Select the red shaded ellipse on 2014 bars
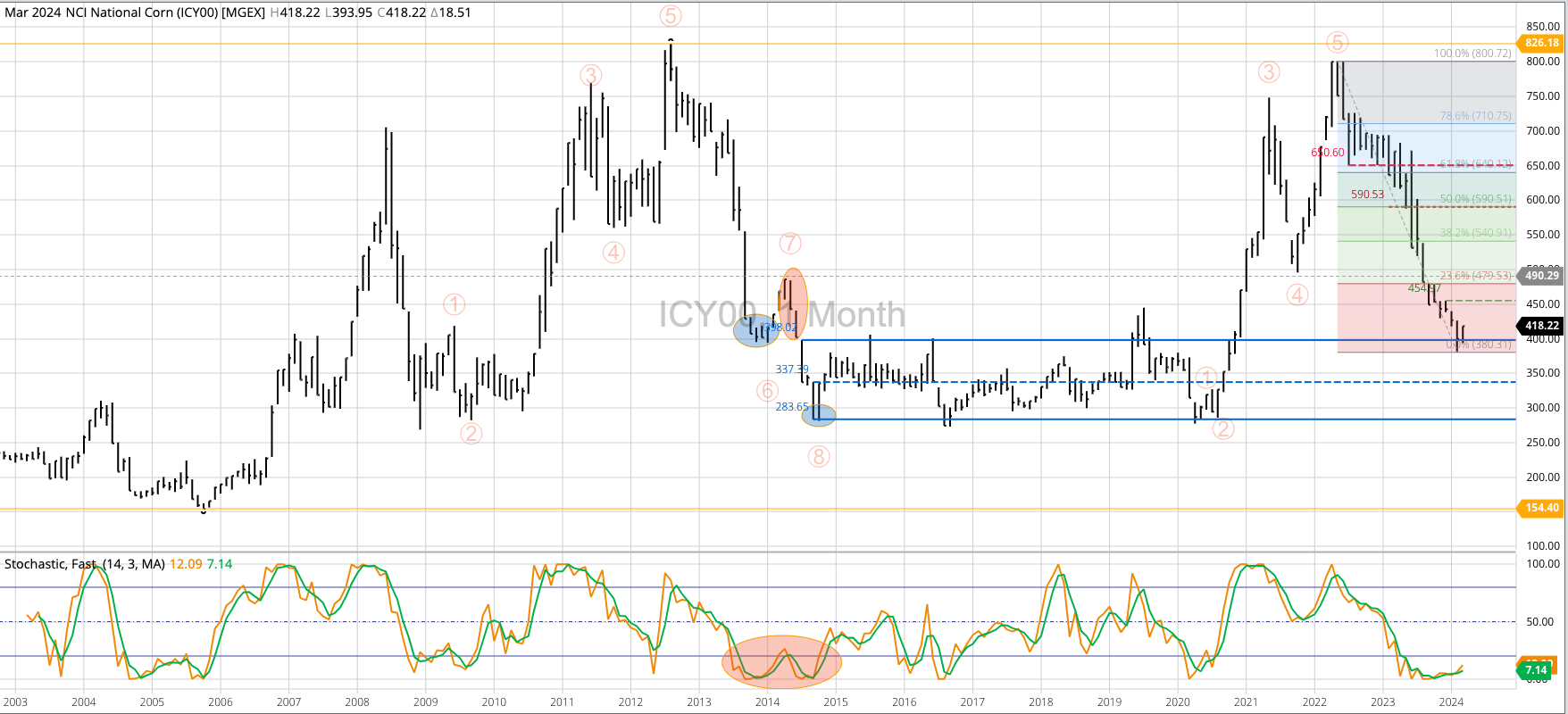Screen dimensions: 1568x714 pyautogui.click(x=793, y=303)
